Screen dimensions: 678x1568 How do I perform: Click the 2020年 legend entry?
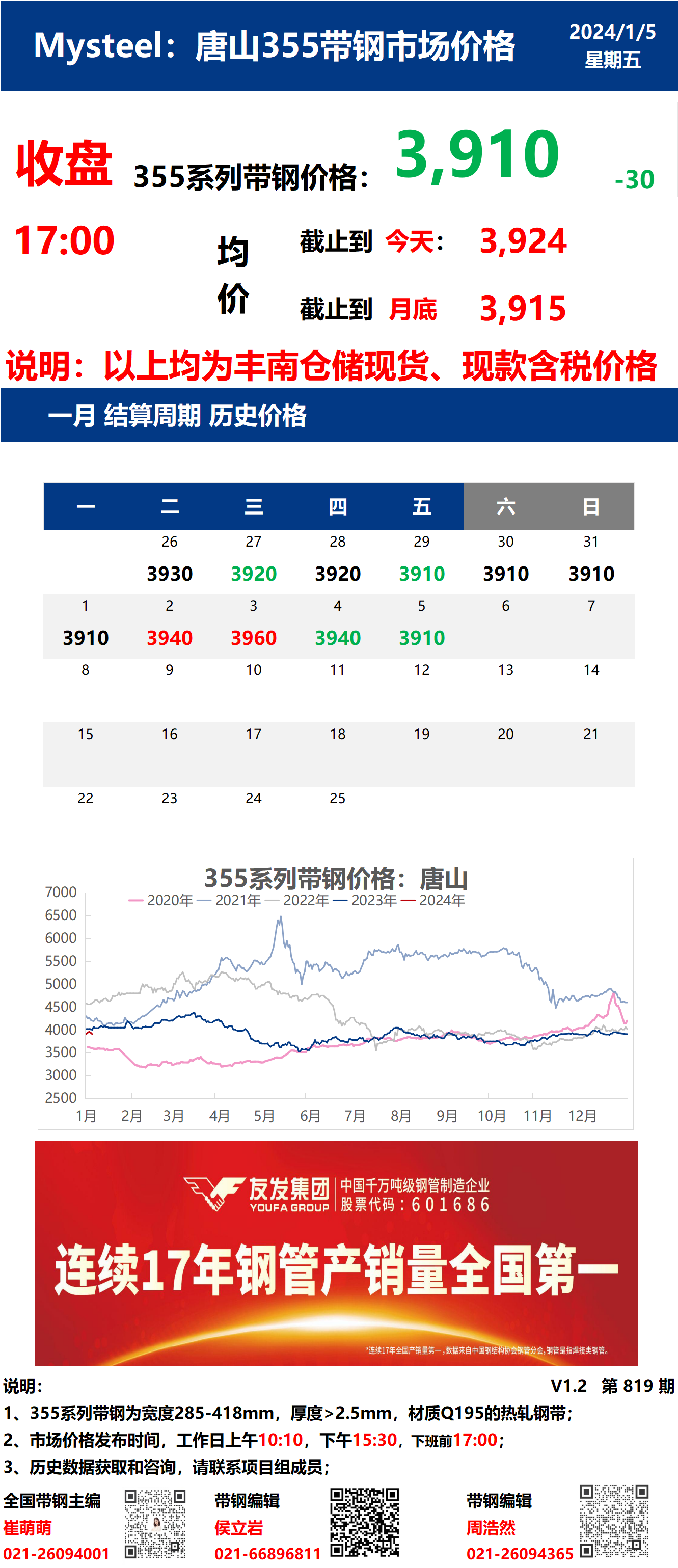click(160, 900)
